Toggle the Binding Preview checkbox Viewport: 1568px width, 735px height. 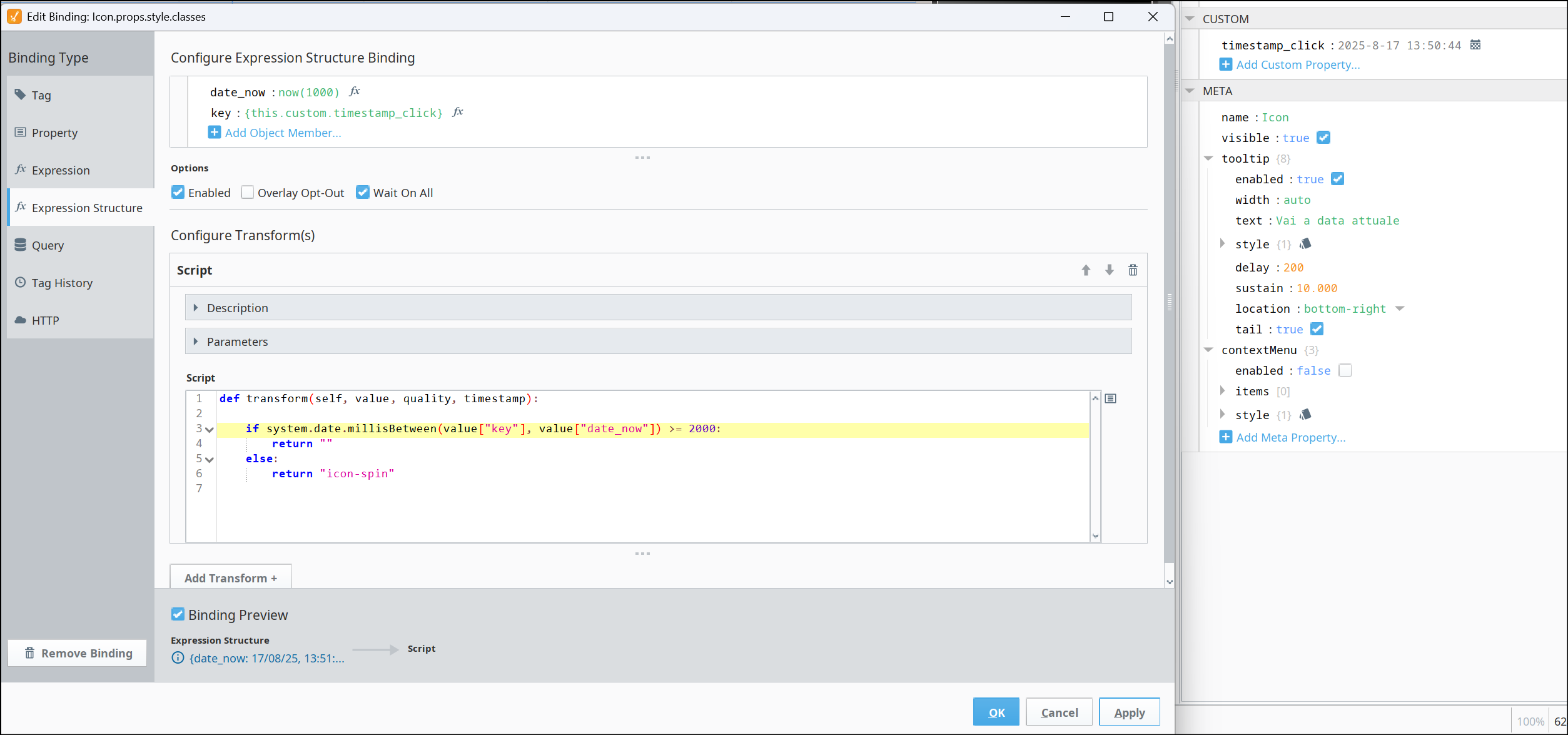pyautogui.click(x=178, y=615)
